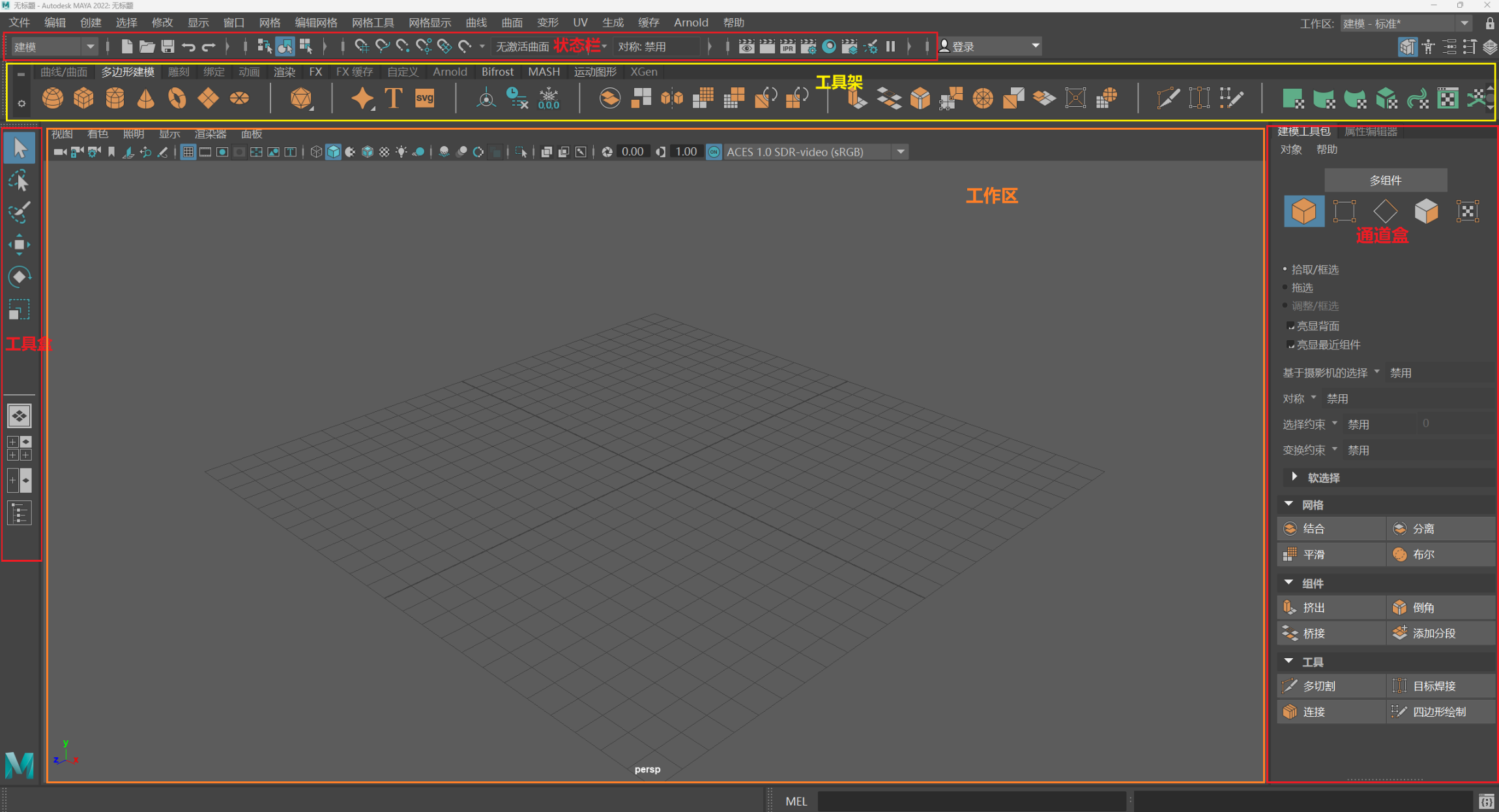Switch to the 曲线/曲面 shelf tab
1499x812 pixels.
coord(63,72)
